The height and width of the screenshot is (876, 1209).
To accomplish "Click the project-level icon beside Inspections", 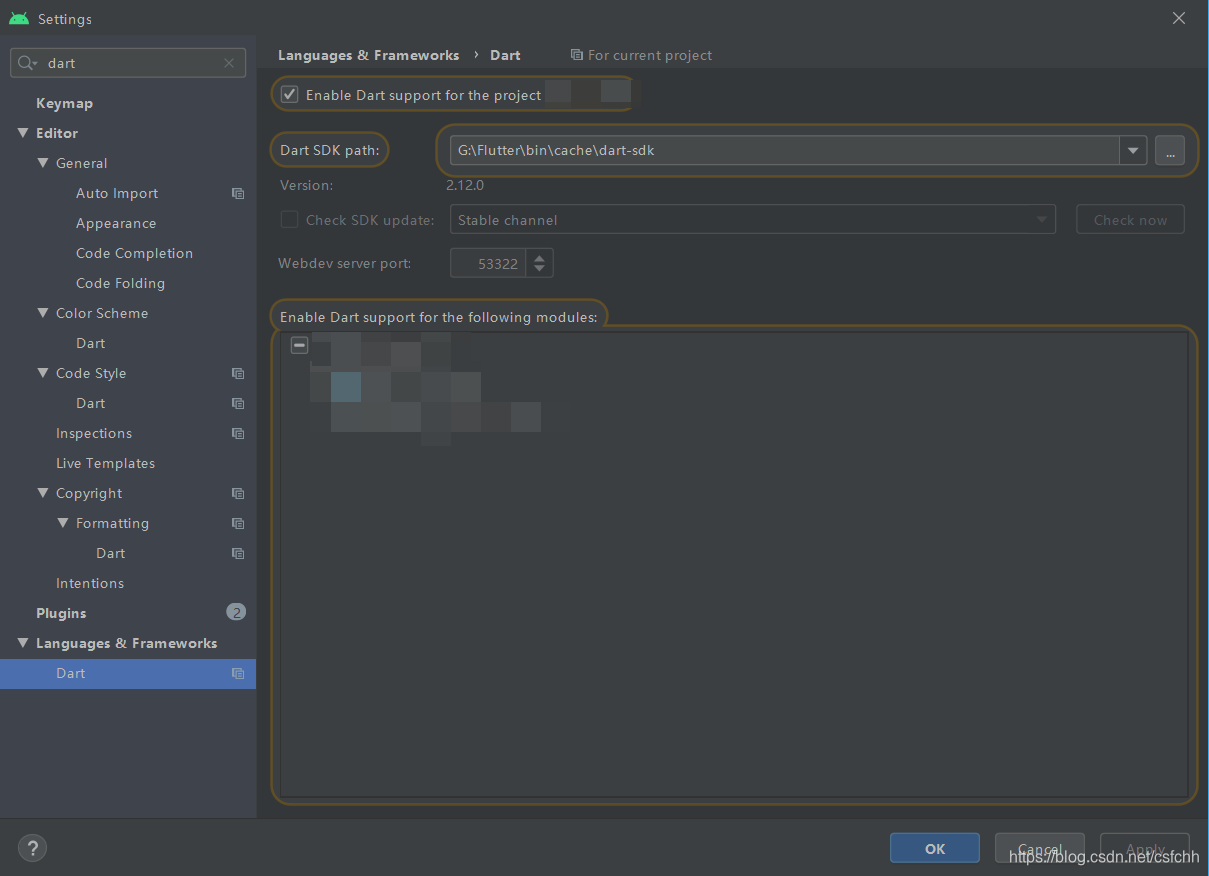I will (238, 433).
